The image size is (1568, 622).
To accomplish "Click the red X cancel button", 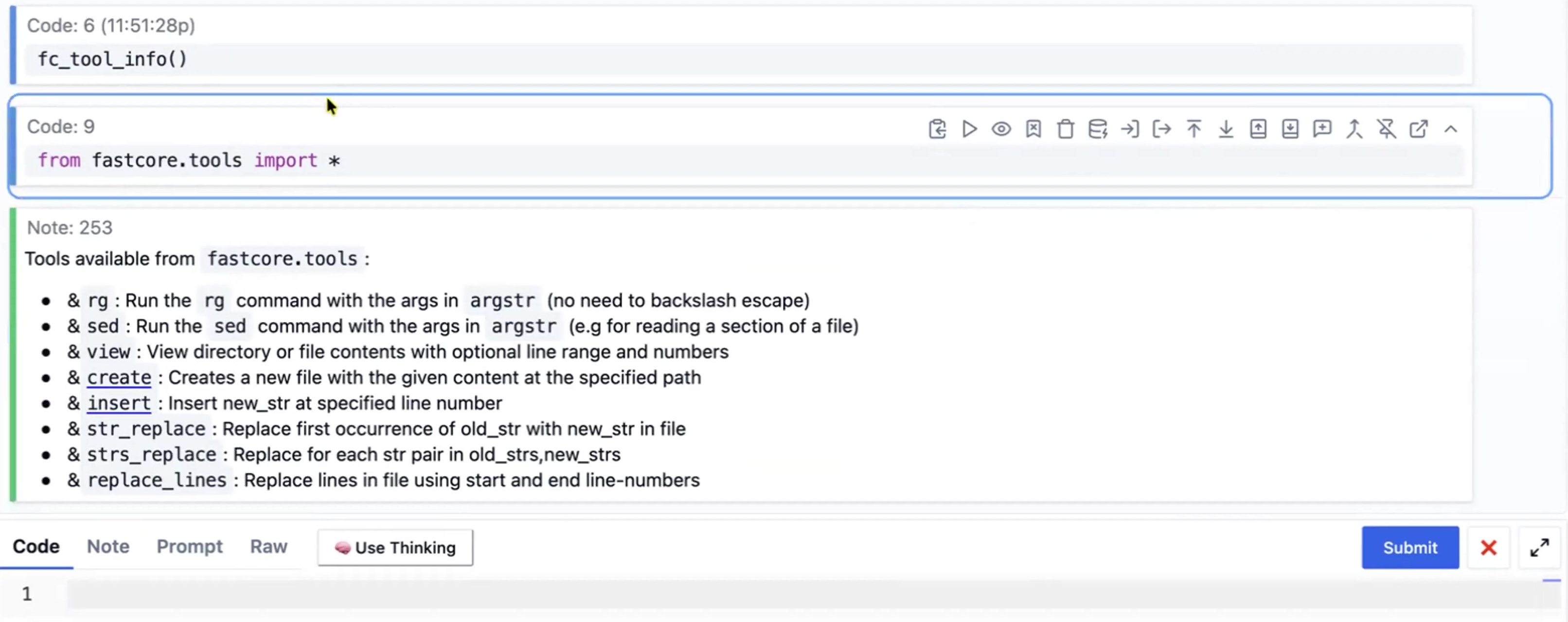I will pyautogui.click(x=1488, y=548).
